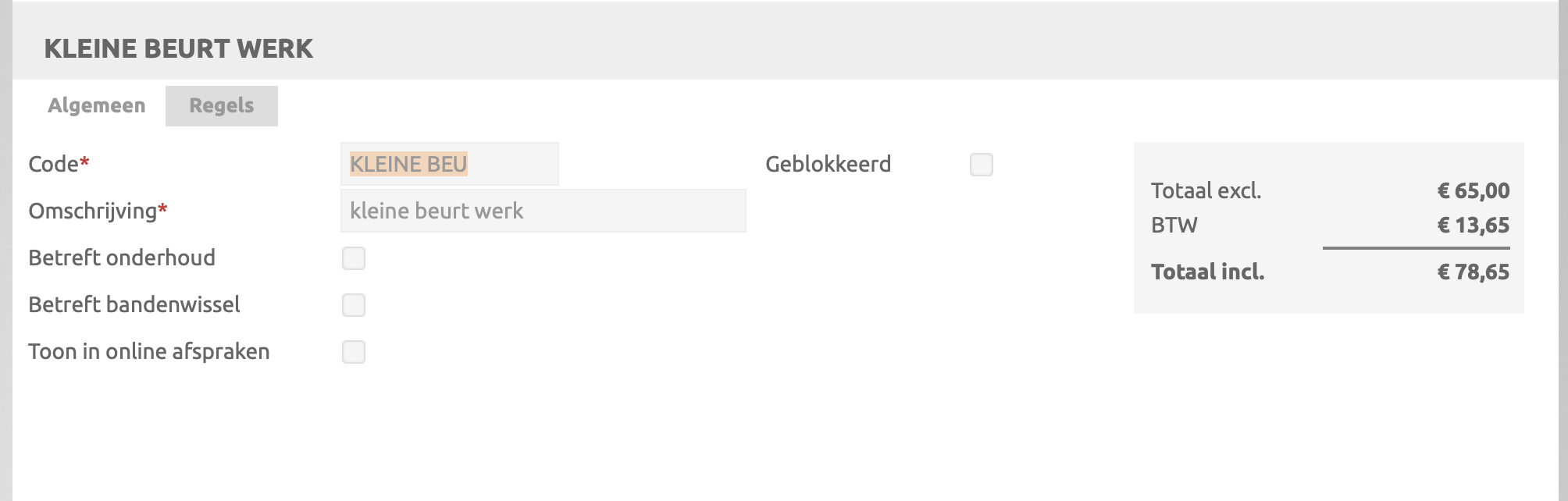Check the Geblokkeerd checkbox
This screenshot has width=1568, height=501.
coord(982,165)
